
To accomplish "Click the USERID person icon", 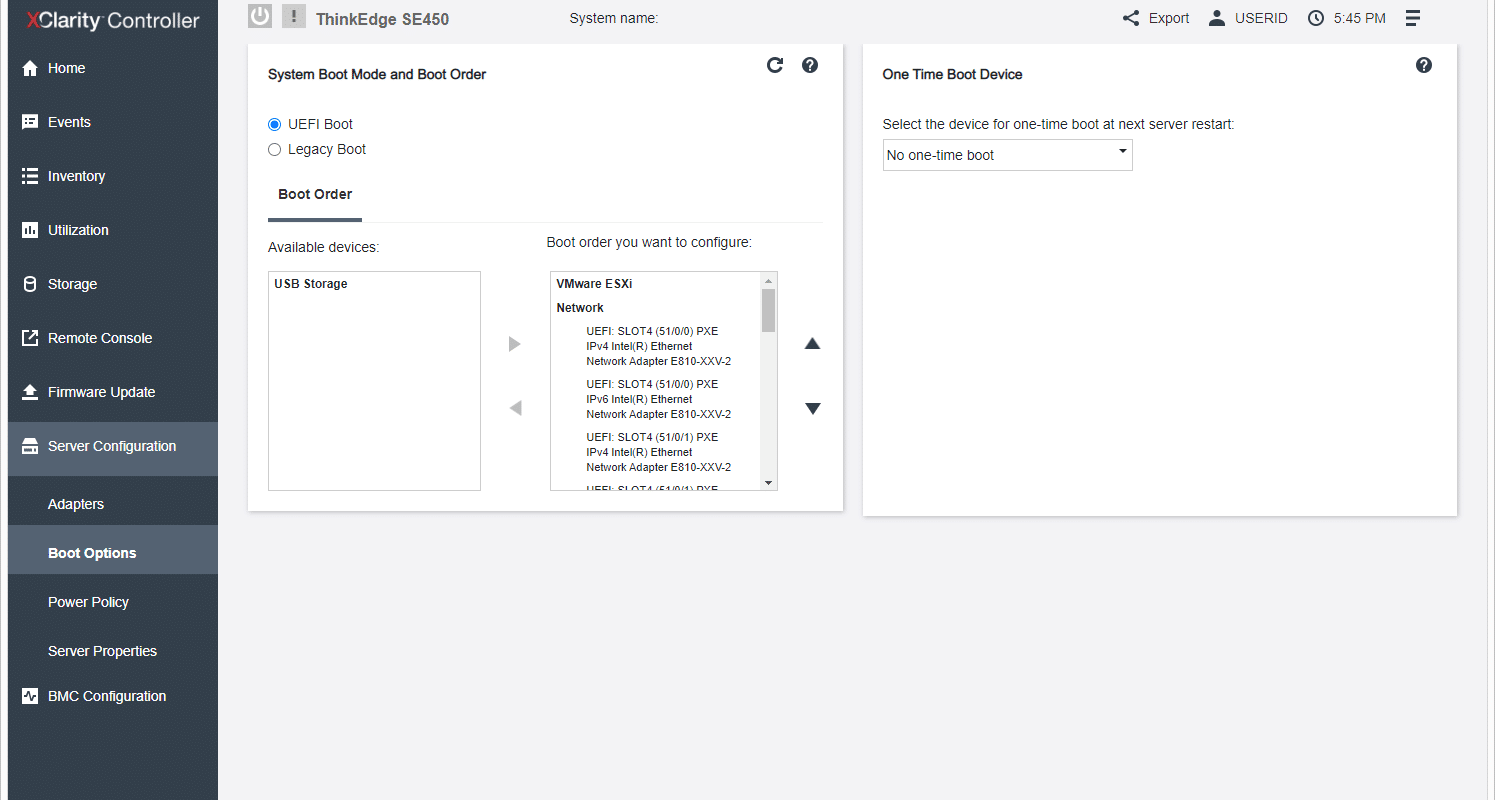I will 1217,18.
